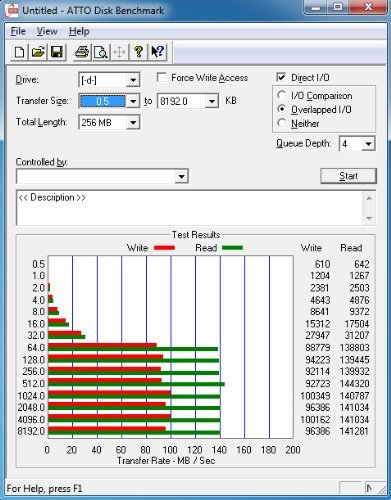
Task: Click the write value 610
Action: (322, 264)
